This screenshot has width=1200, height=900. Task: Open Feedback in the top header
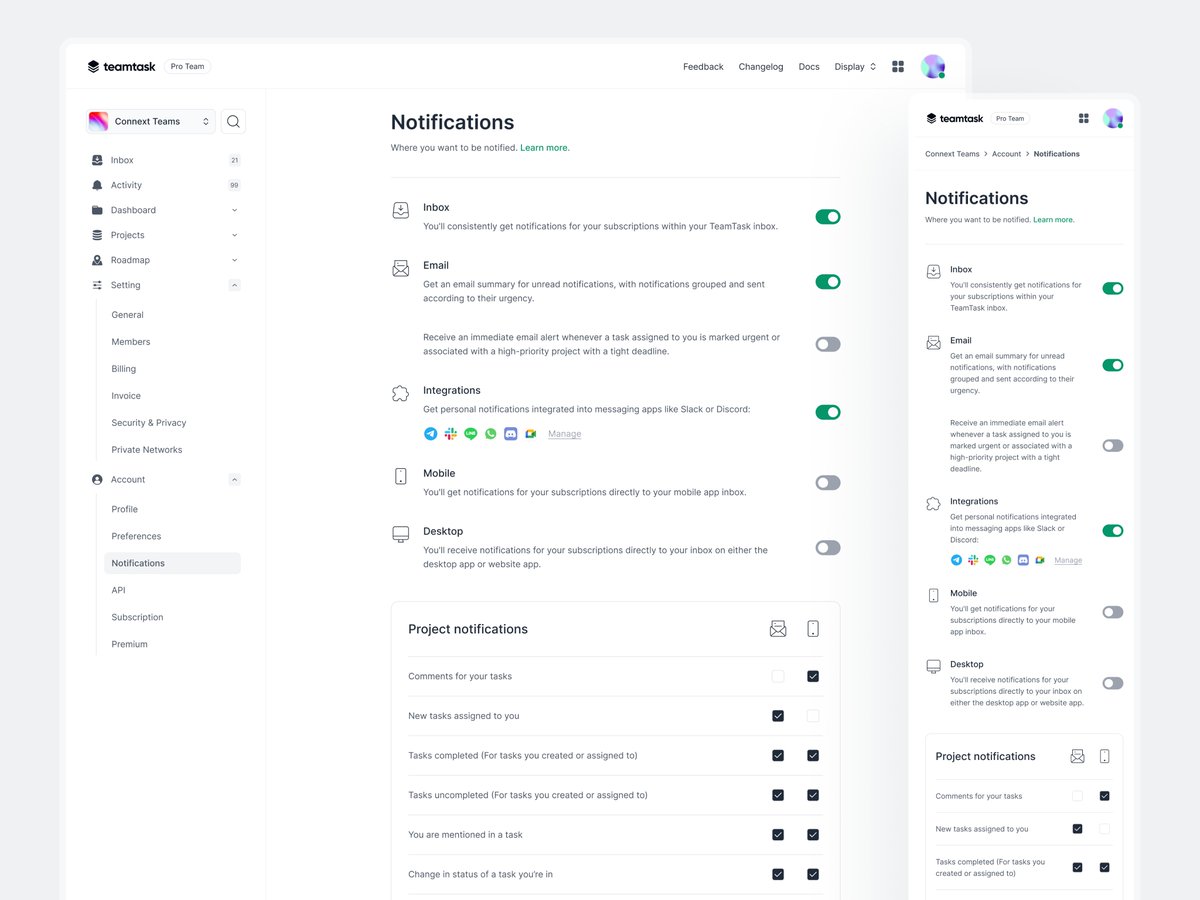703,67
